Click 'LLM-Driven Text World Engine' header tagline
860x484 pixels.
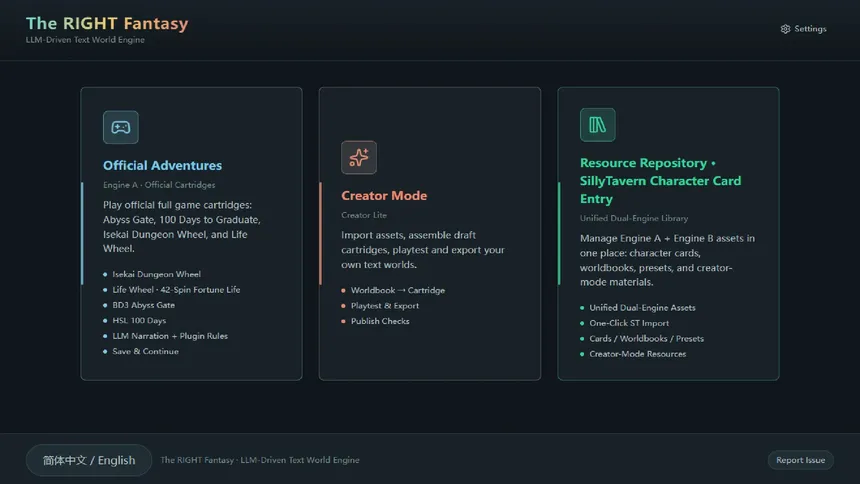(85, 40)
